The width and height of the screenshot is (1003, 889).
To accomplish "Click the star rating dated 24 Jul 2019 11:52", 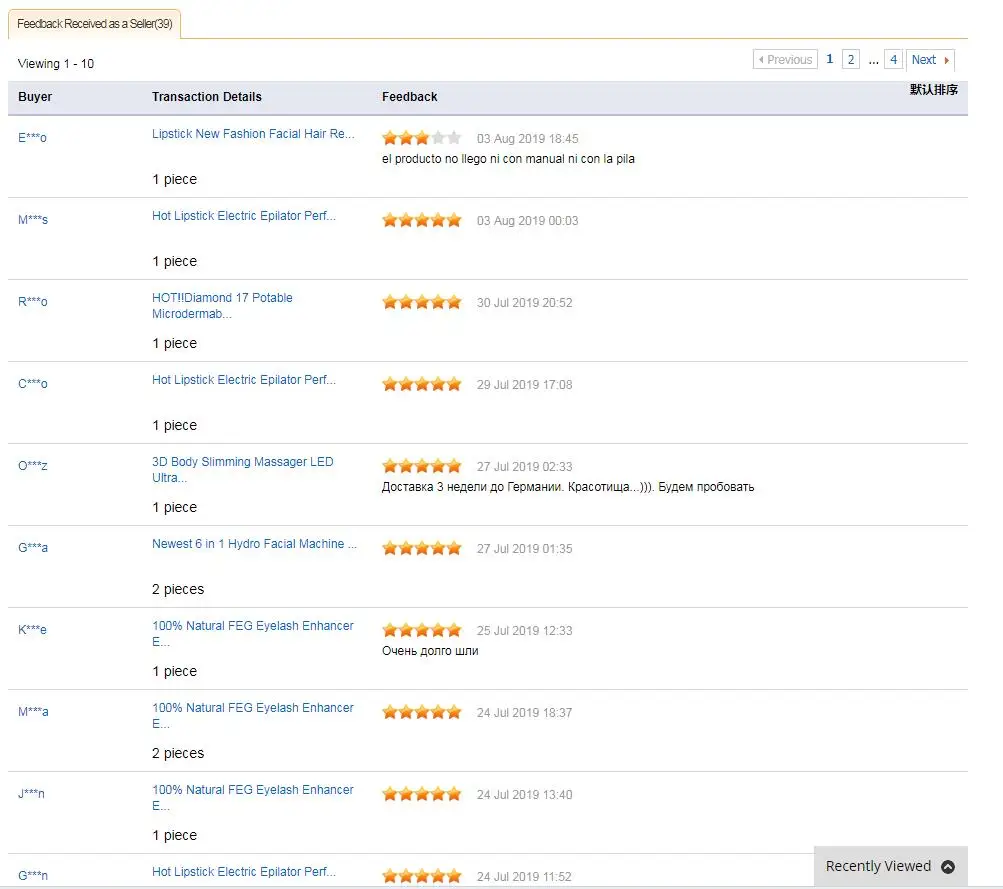I will click(x=422, y=876).
